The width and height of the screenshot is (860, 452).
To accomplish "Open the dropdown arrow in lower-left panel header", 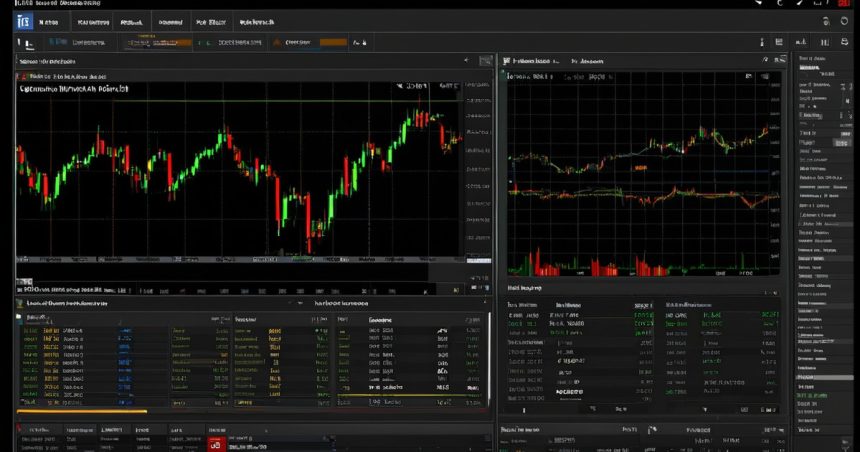I will (x=300, y=303).
